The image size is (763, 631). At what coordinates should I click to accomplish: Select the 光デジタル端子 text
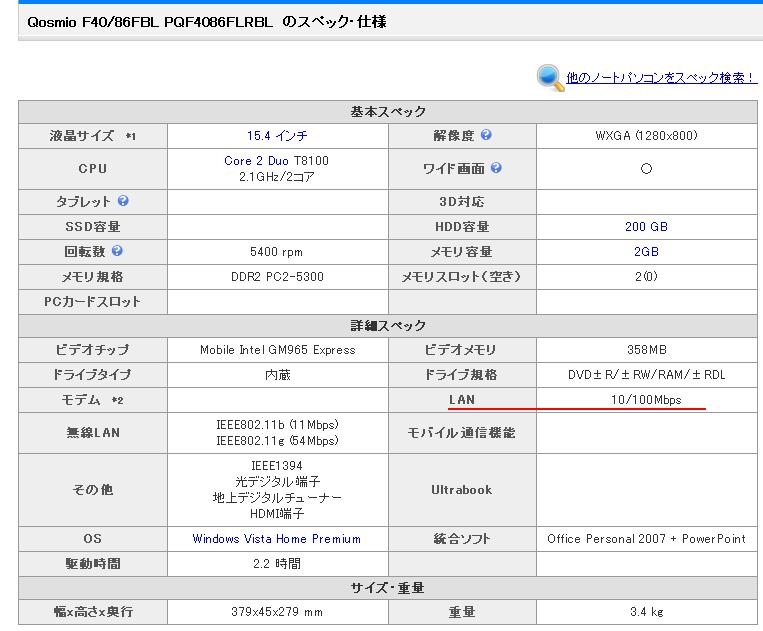click(x=277, y=482)
